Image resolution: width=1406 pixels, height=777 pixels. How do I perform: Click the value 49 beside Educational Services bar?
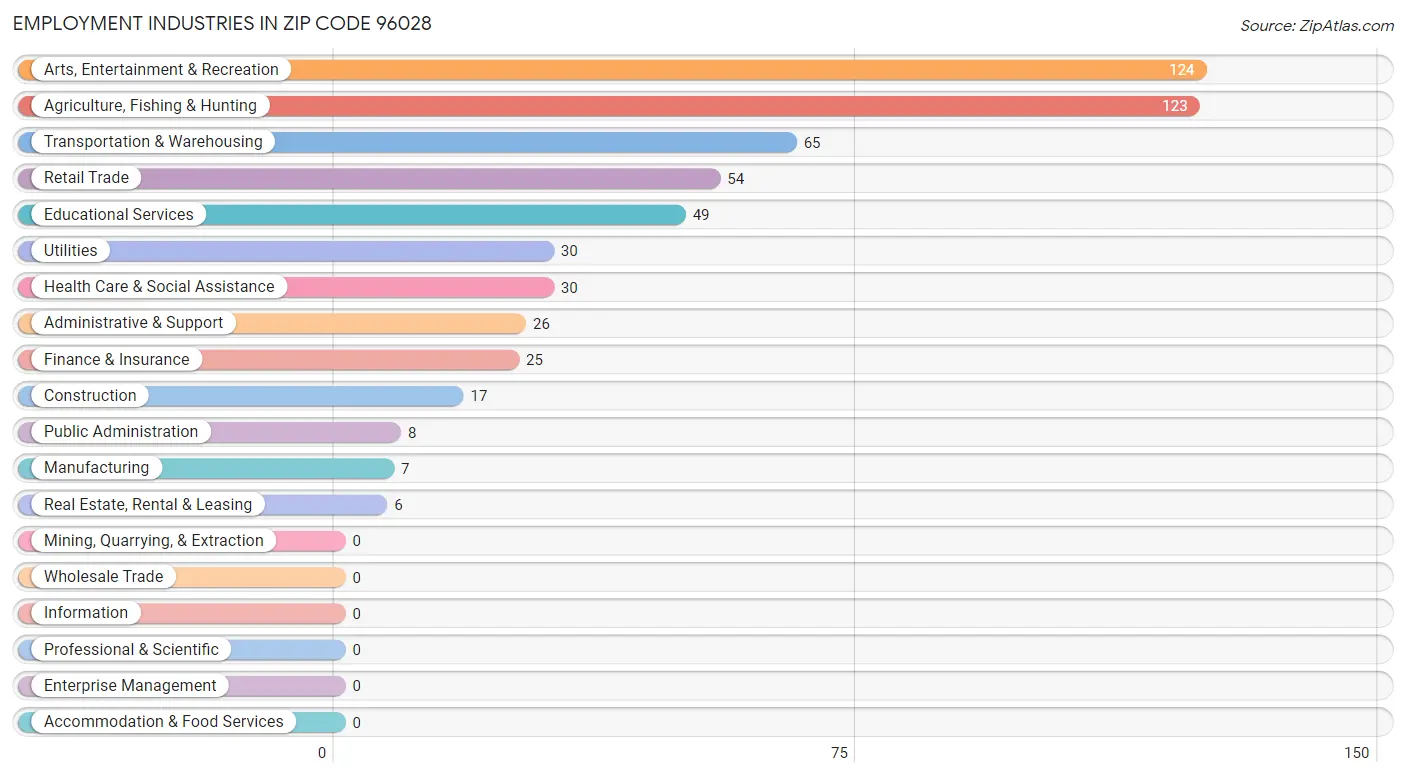tap(701, 215)
